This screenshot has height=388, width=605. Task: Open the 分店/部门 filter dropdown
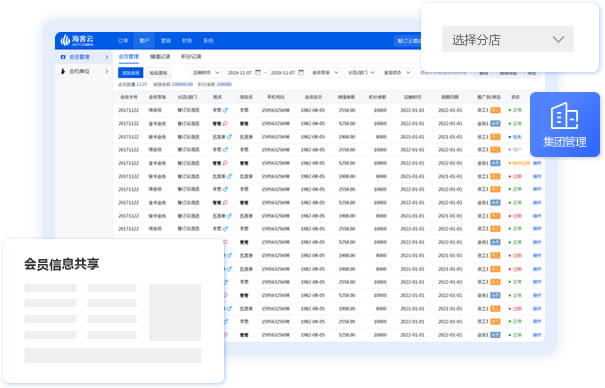point(361,73)
